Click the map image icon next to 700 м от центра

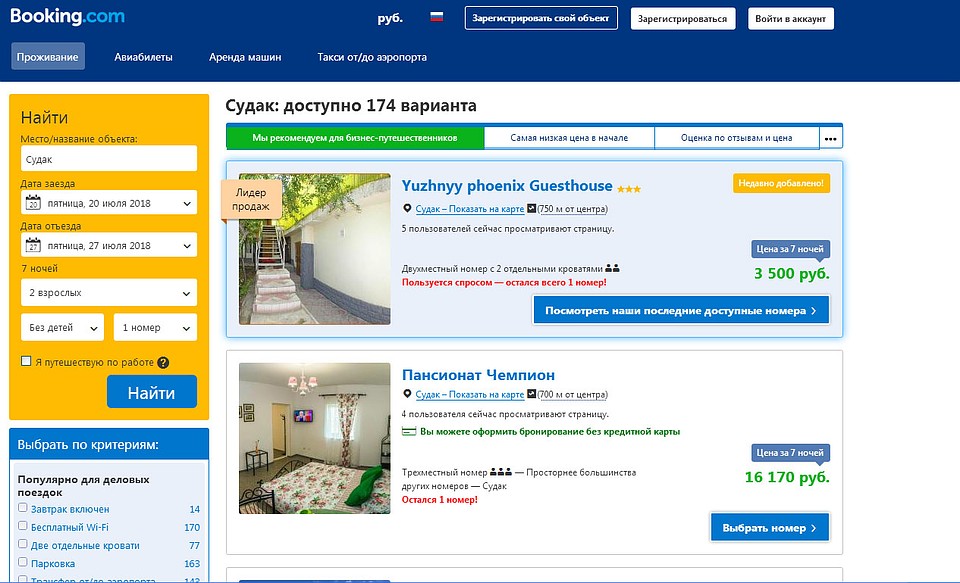pyautogui.click(x=531, y=394)
